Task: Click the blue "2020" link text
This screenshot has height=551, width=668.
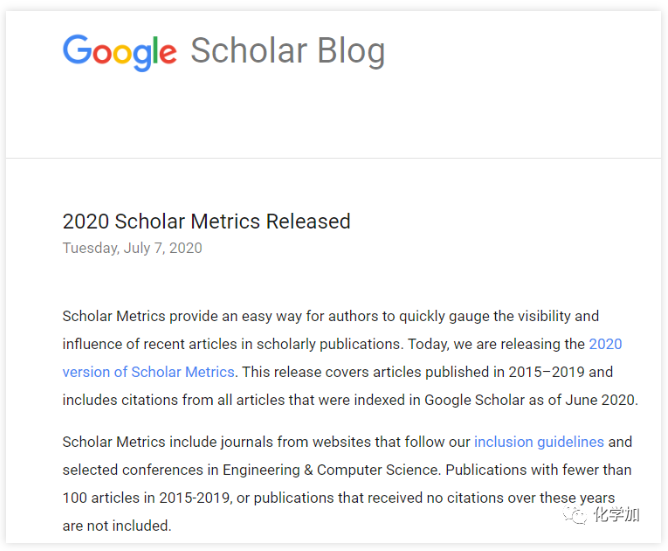Action: click(605, 344)
